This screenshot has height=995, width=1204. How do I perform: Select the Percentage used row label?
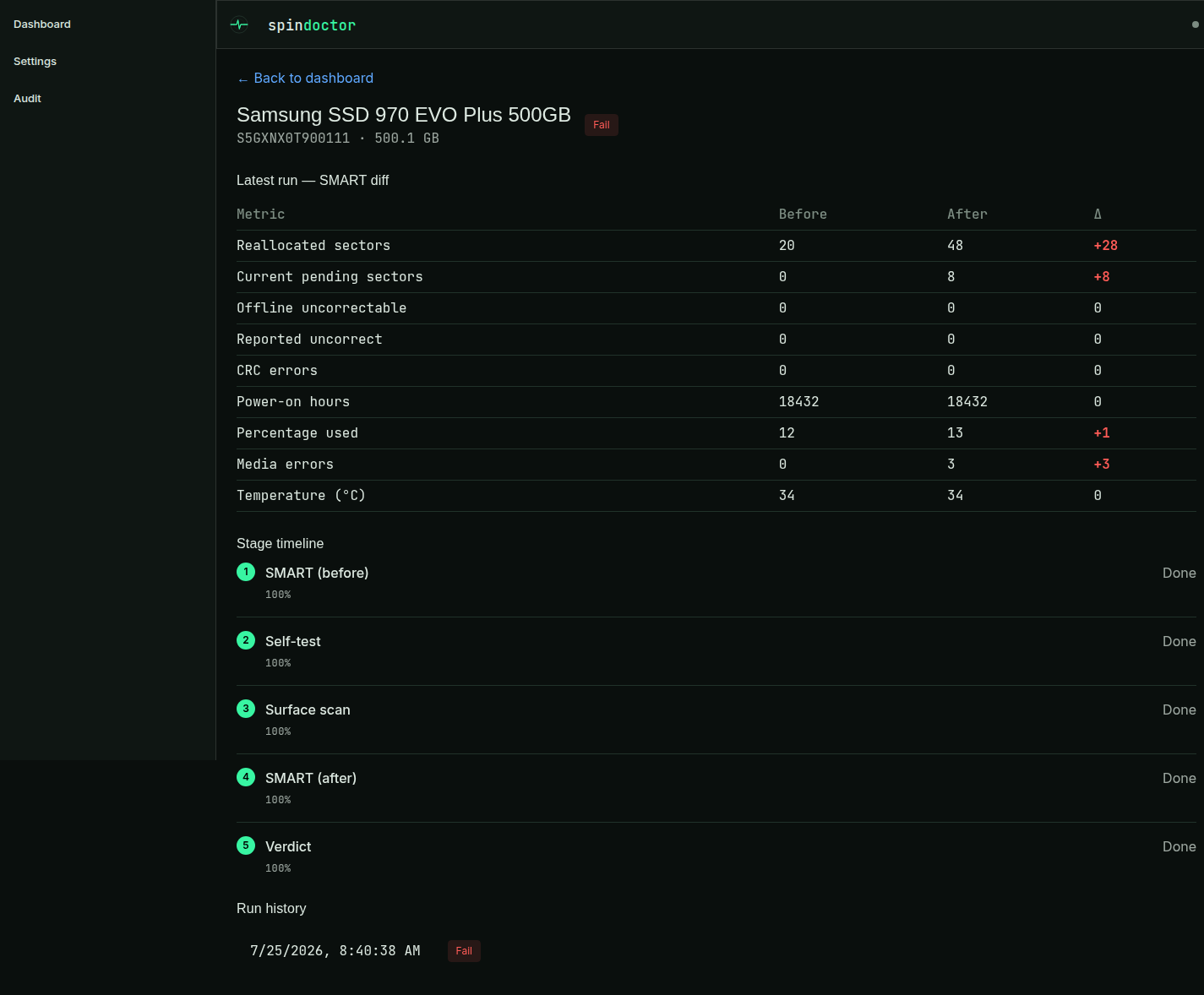297,433
